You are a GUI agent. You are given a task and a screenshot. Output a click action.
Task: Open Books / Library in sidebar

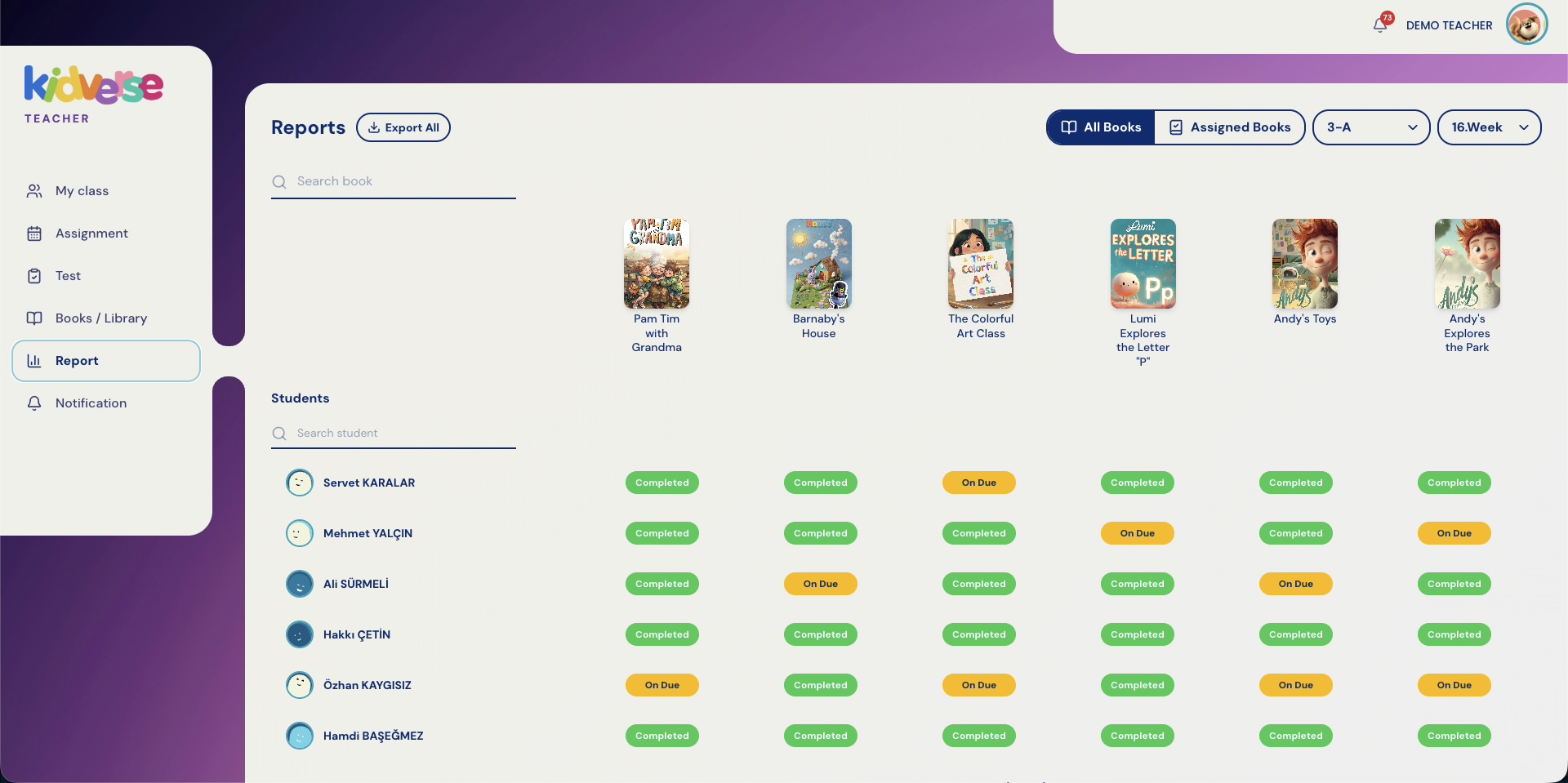click(x=100, y=318)
